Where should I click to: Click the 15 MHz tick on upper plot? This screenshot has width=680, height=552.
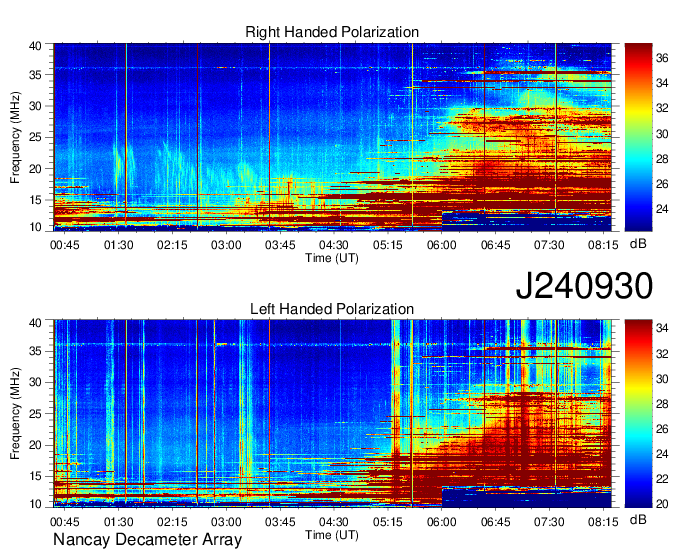pyautogui.click(x=35, y=200)
